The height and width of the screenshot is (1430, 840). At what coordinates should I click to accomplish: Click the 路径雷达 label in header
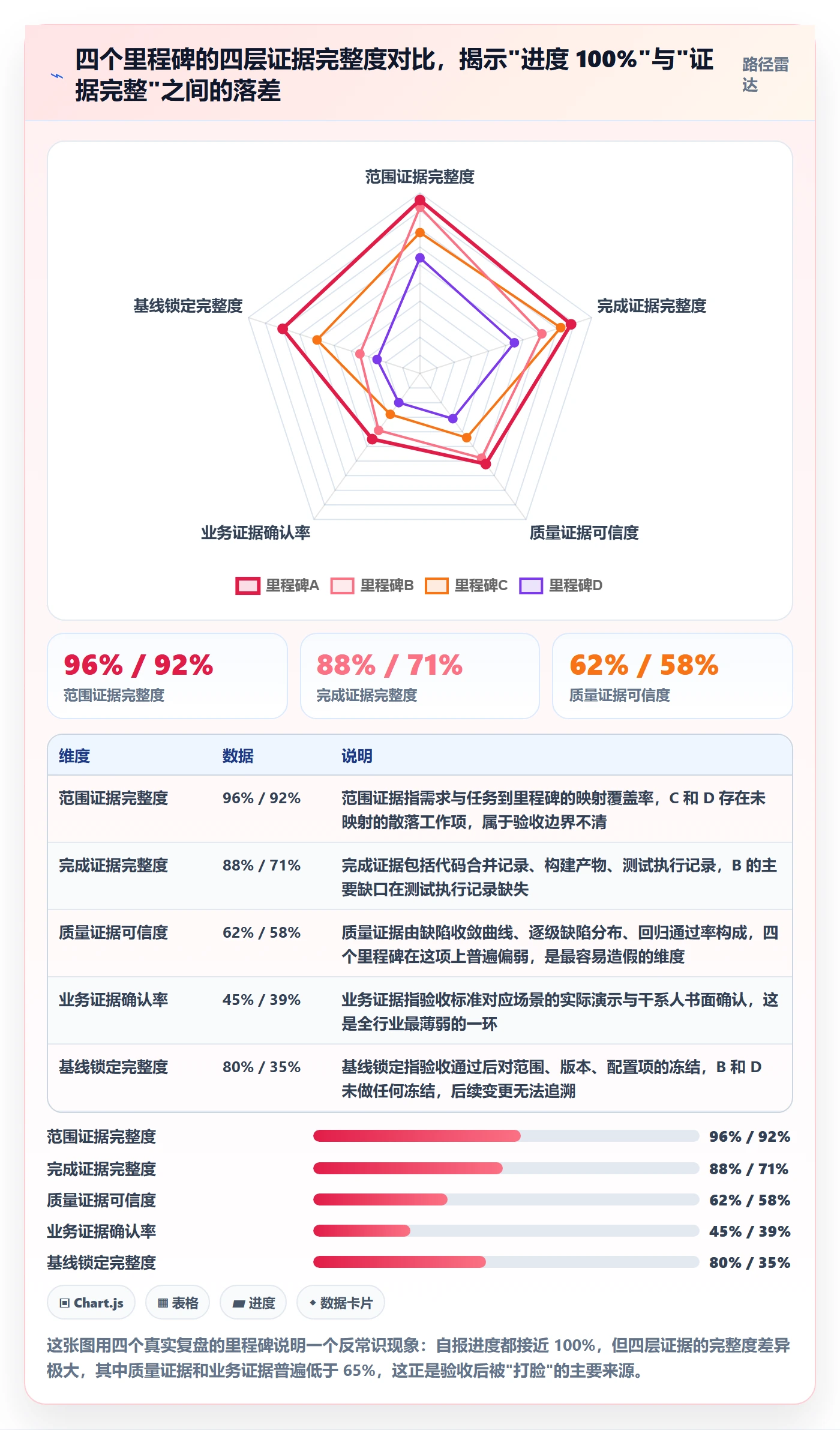(765, 75)
